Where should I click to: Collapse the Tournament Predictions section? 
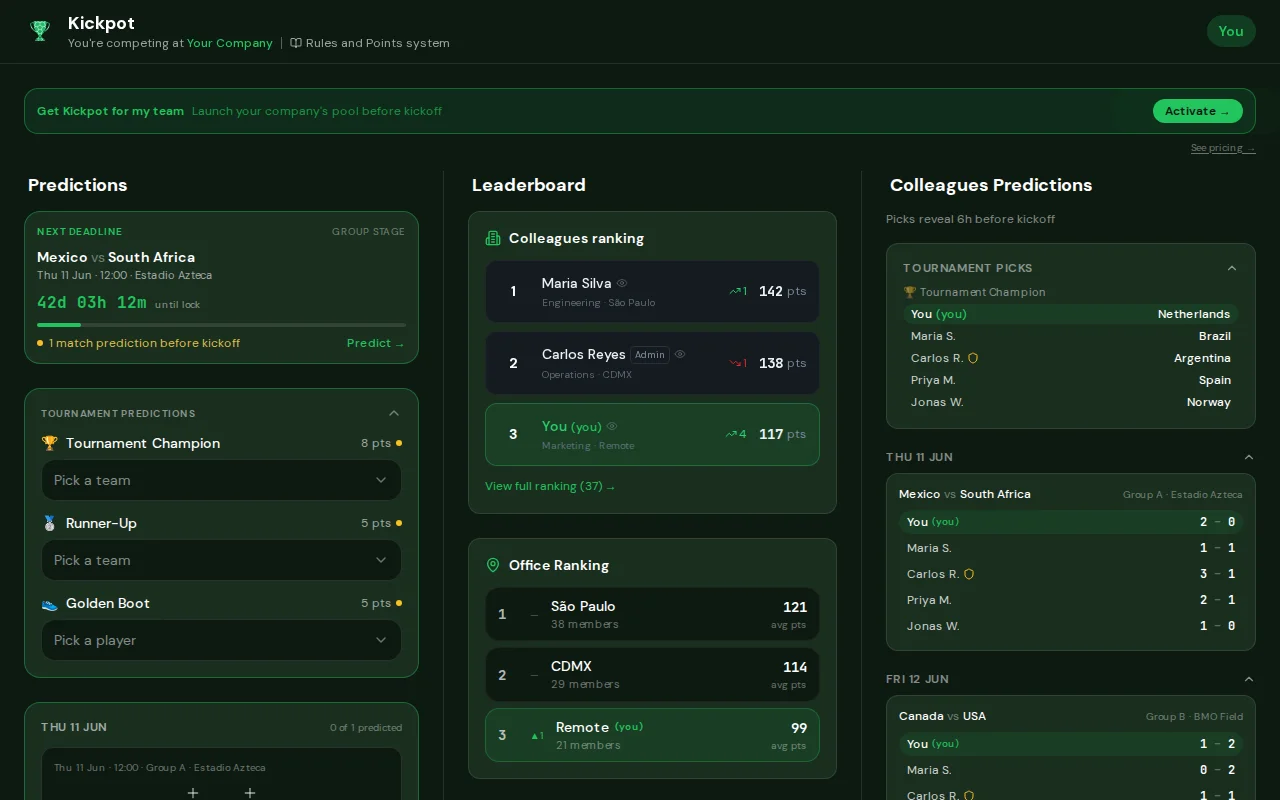pos(394,413)
